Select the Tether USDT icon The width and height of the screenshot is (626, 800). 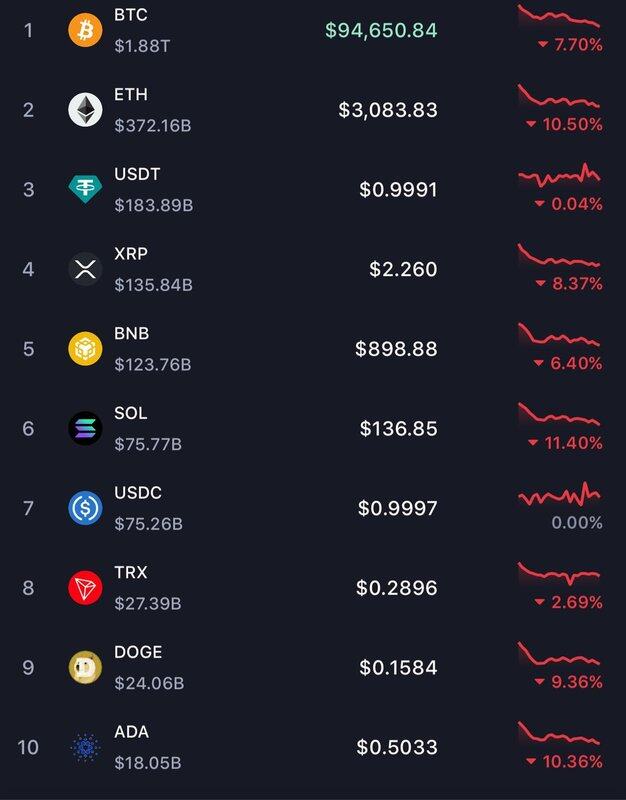click(x=85, y=189)
